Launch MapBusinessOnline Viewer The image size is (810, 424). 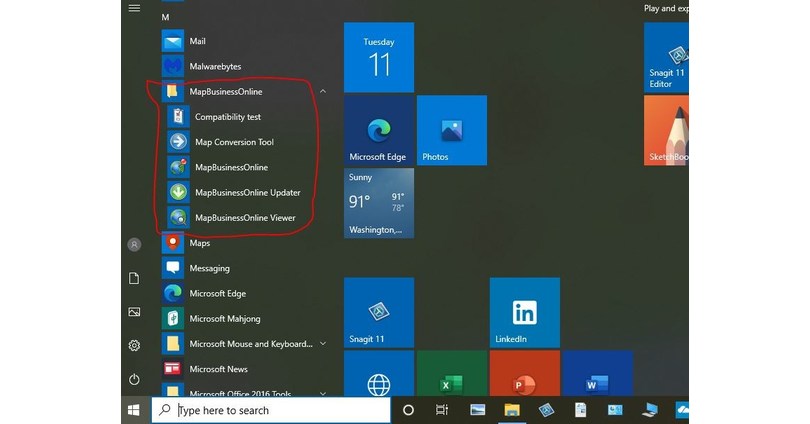[244, 217]
